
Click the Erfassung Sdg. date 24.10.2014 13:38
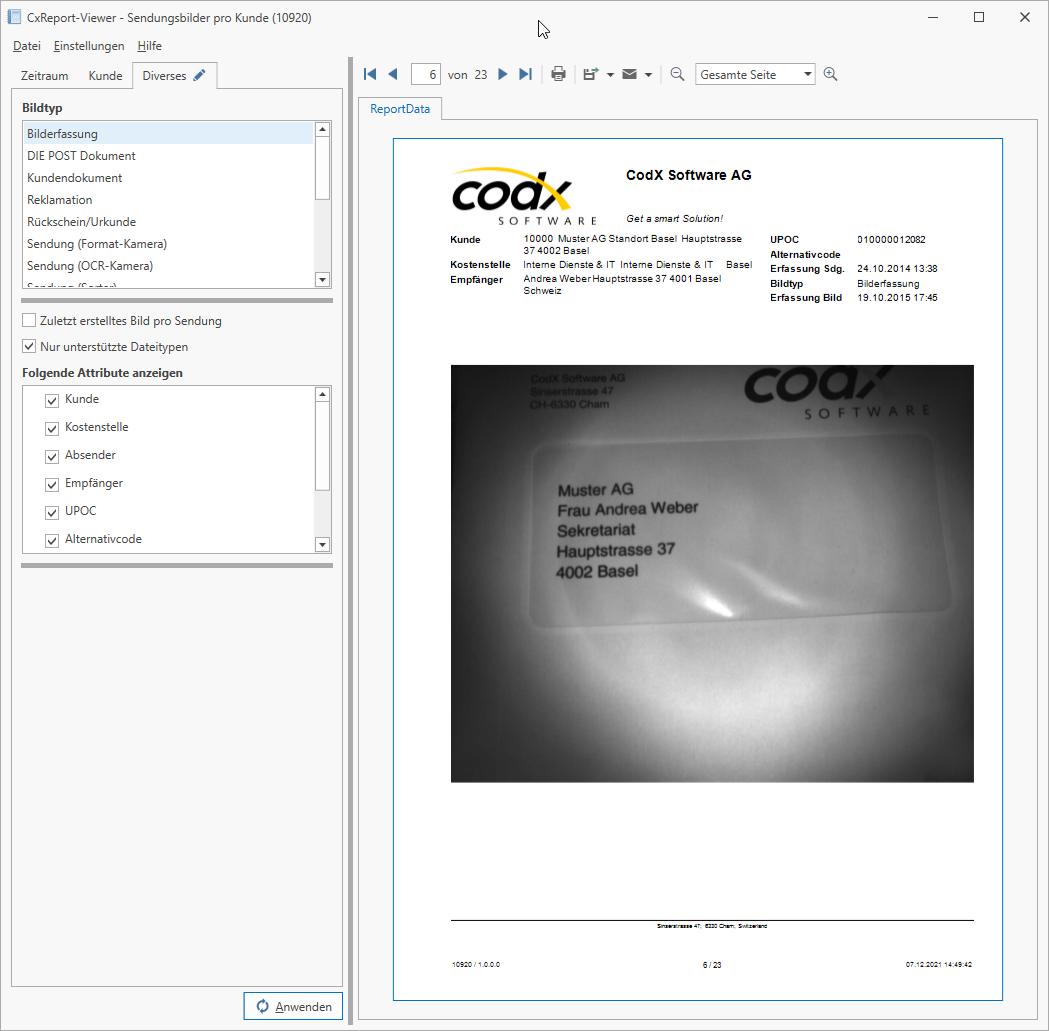[897, 268]
